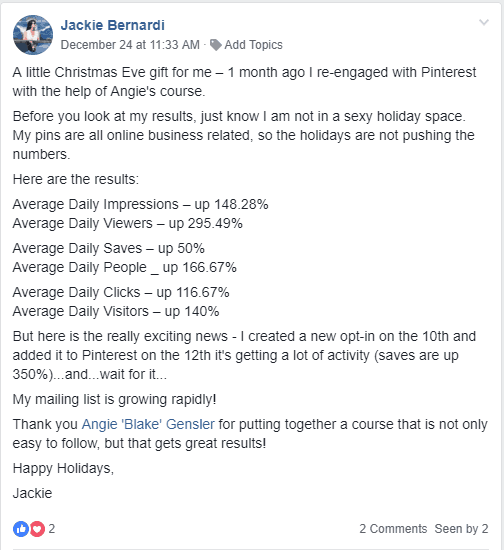Click the Average Daily Impressions line
The height and width of the screenshot is (550, 504).
tap(140, 204)
